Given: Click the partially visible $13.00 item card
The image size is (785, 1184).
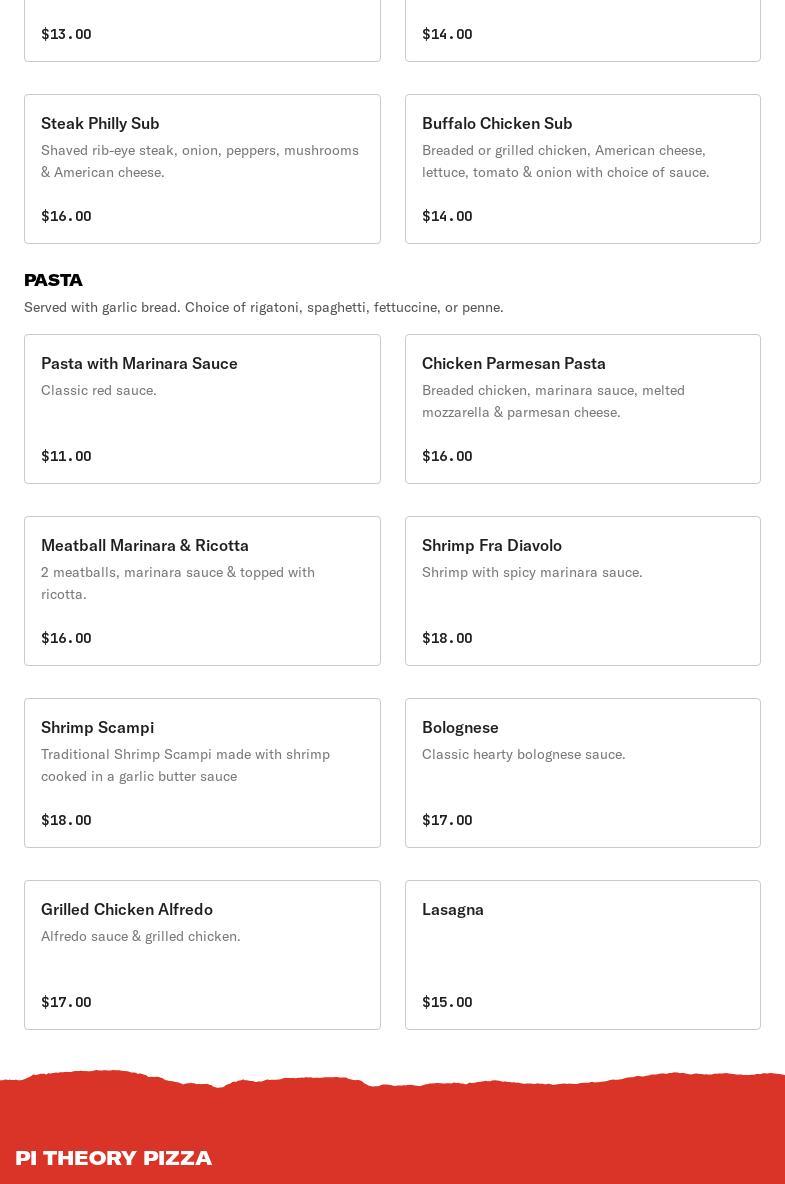Looking at the screenshot, I should (x=202, y=31).
